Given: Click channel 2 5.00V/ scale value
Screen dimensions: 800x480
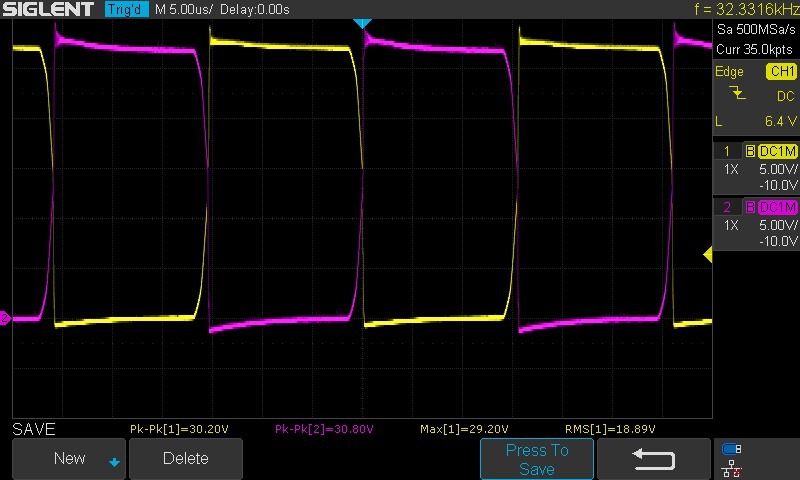Looking at the screenshot, I should pos(778,225).
